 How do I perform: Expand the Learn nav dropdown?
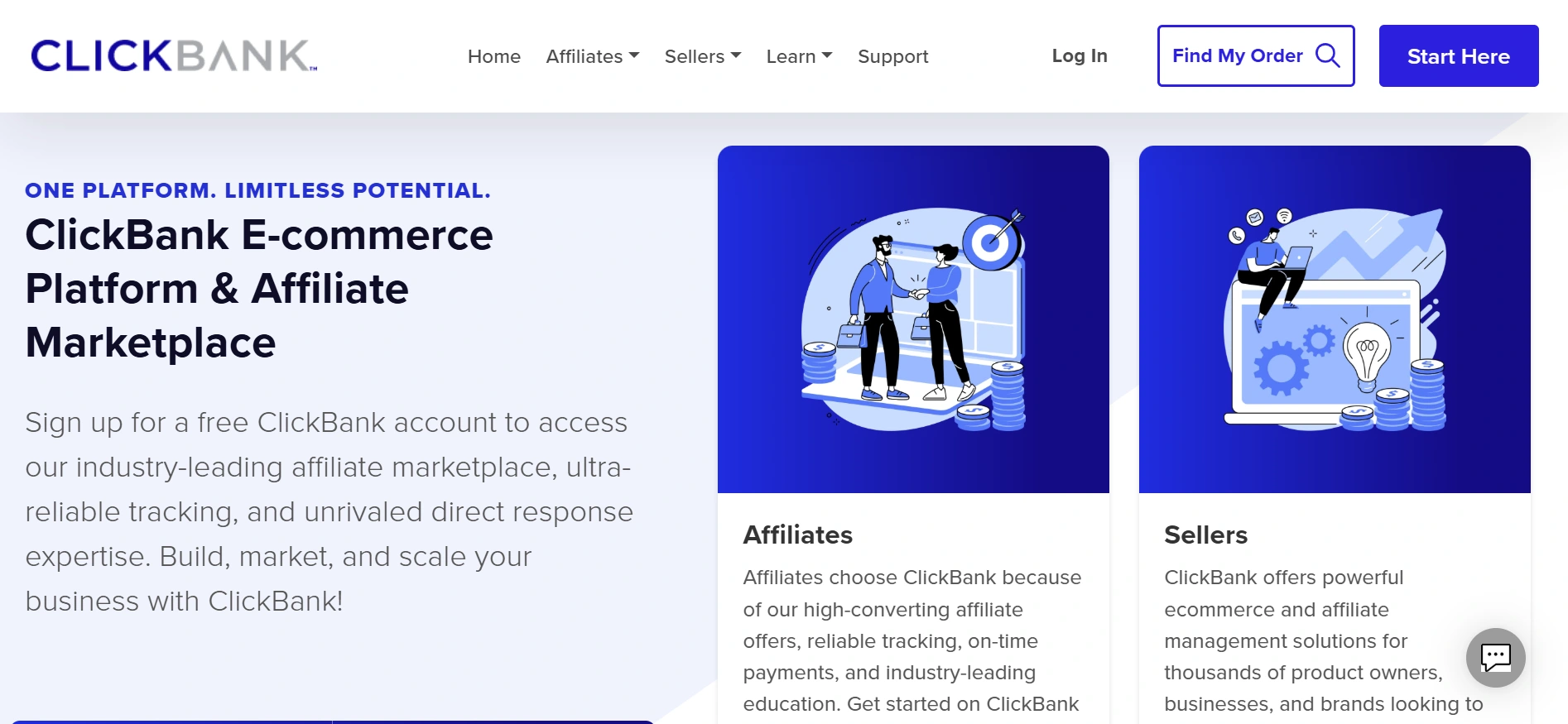tap(799, 56)
